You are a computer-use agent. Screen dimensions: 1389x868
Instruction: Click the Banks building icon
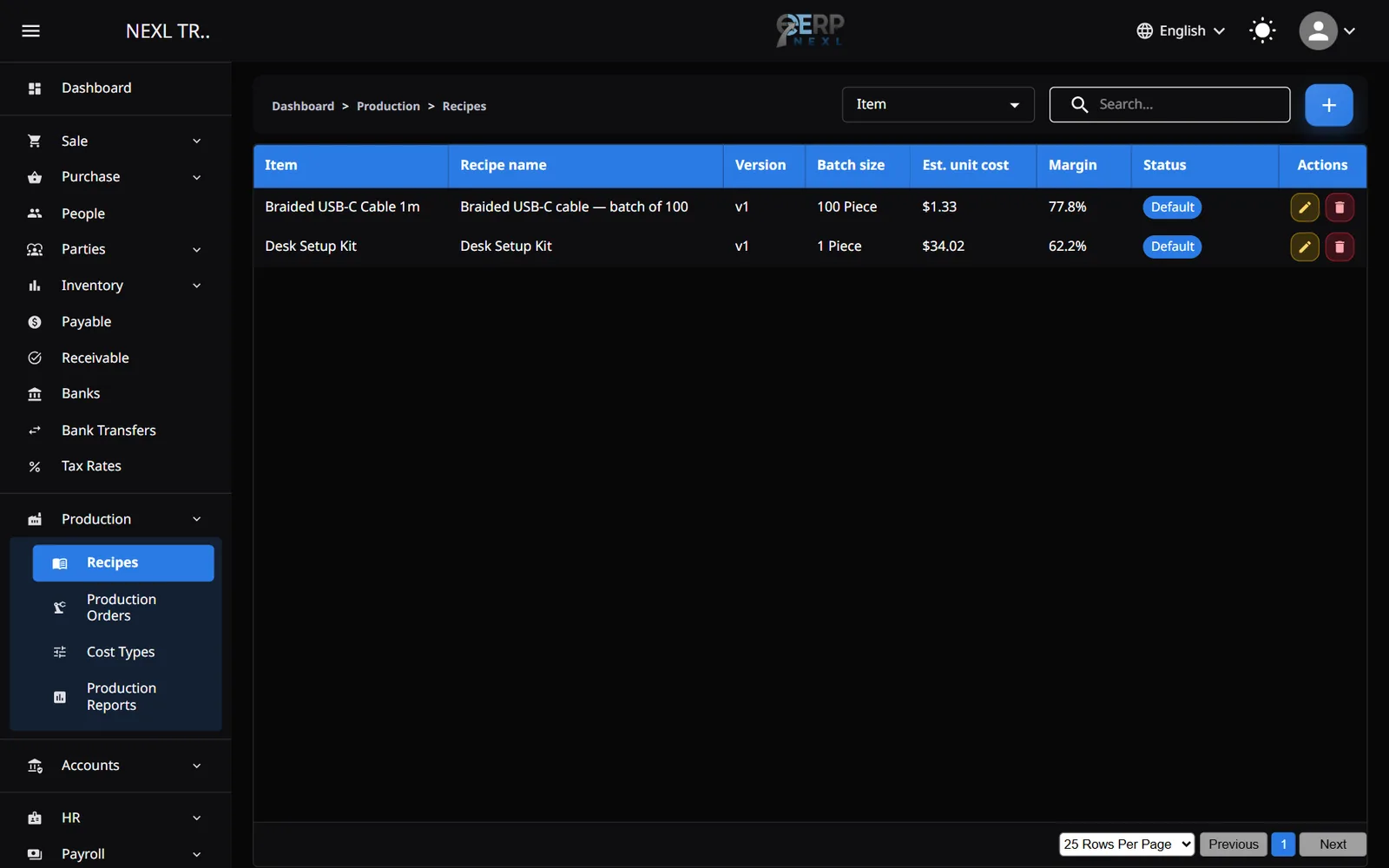[x=35, y=394]
